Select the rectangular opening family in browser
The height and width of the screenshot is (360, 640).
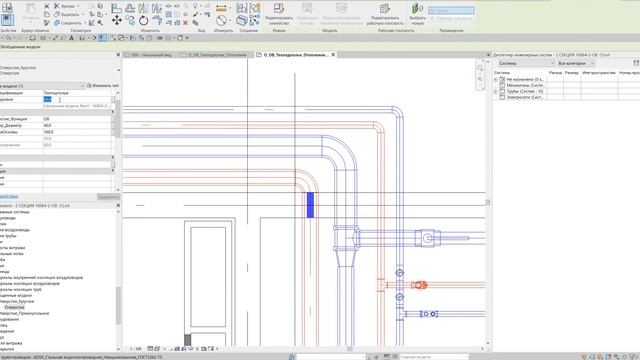[24, 313]
